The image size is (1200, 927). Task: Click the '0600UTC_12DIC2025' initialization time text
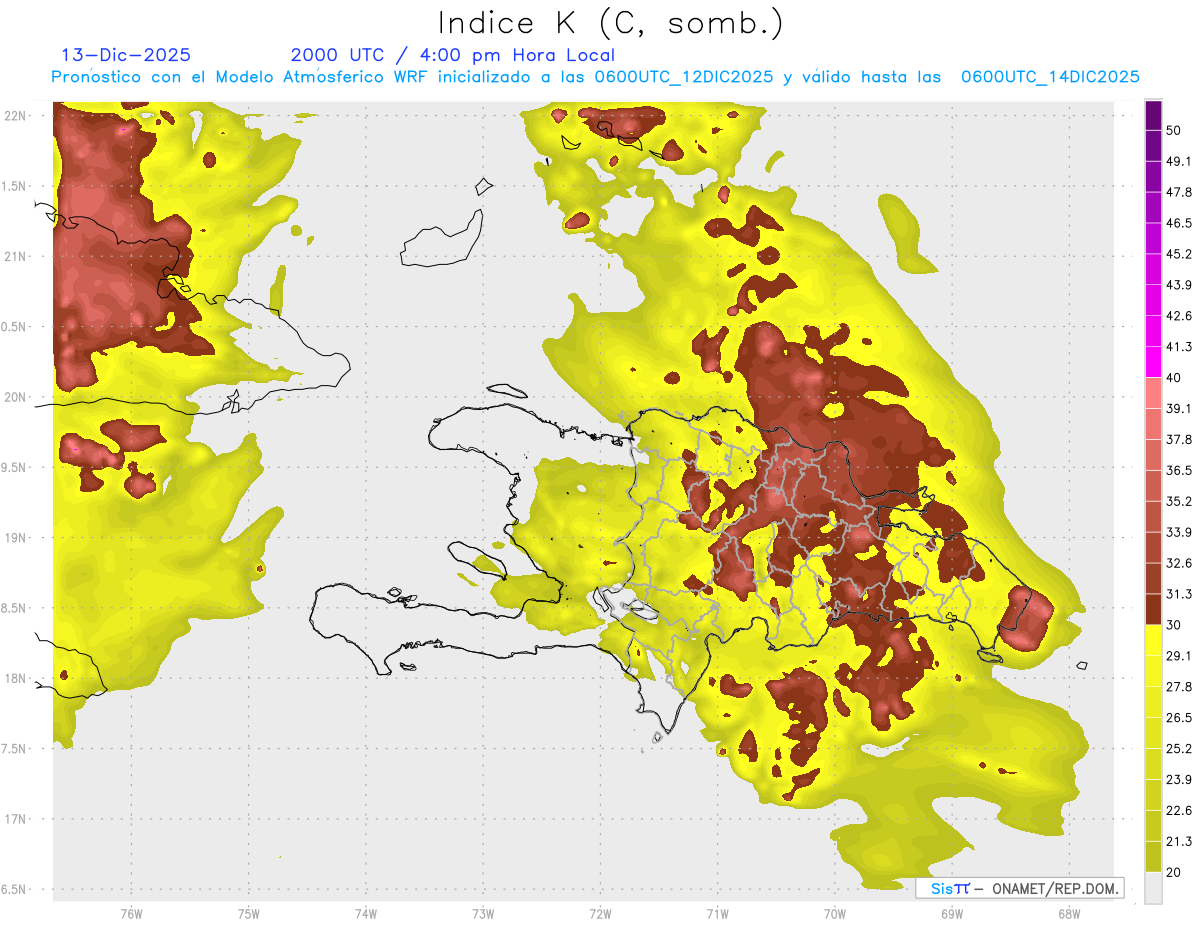(x=684, y=76)
